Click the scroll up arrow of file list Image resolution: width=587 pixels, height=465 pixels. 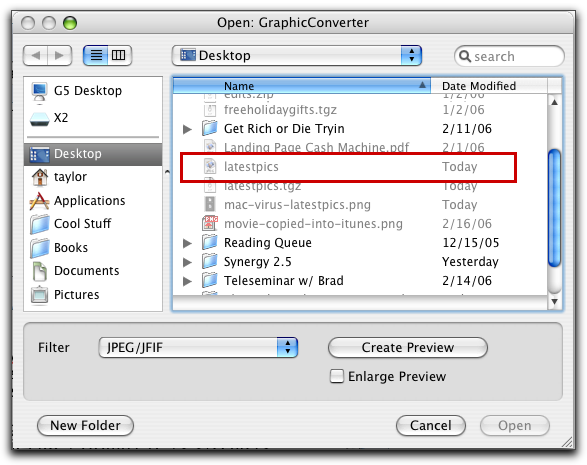(x=554, y=102)
